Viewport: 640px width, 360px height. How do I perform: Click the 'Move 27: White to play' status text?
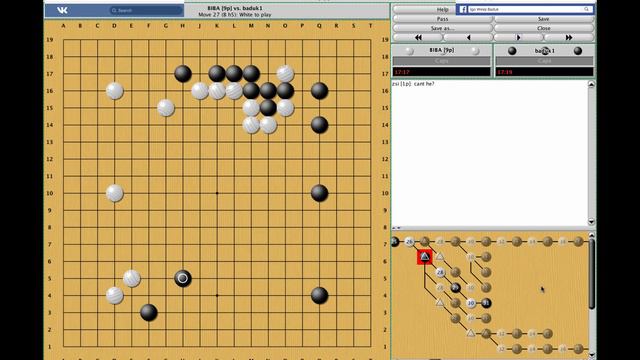tap(235, 15)
